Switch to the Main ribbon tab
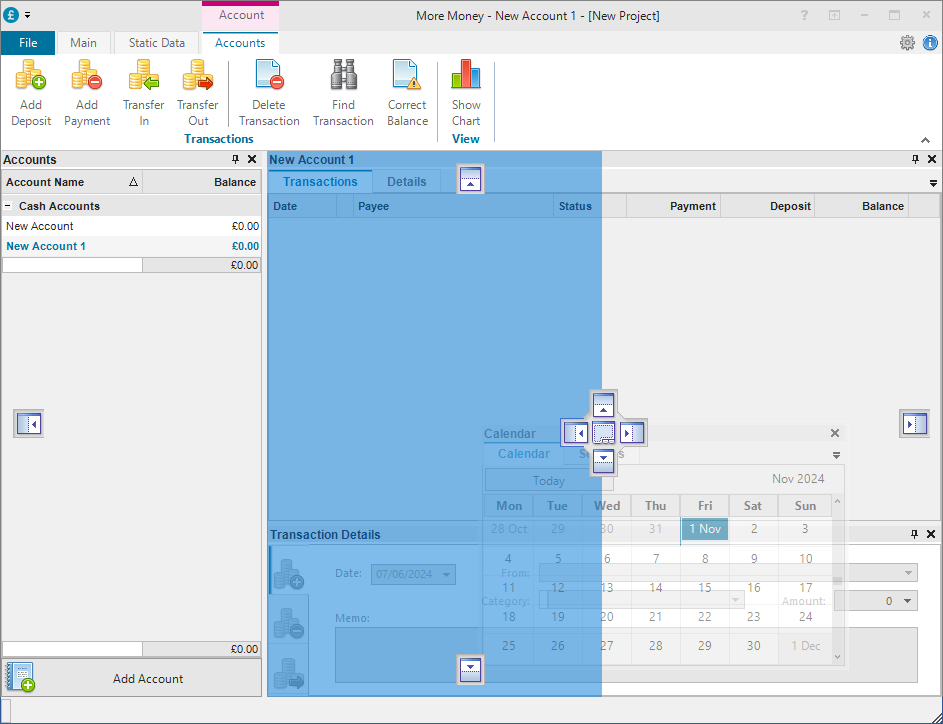Viewport: 943px width, 724px height. click(x=84, y=43)
